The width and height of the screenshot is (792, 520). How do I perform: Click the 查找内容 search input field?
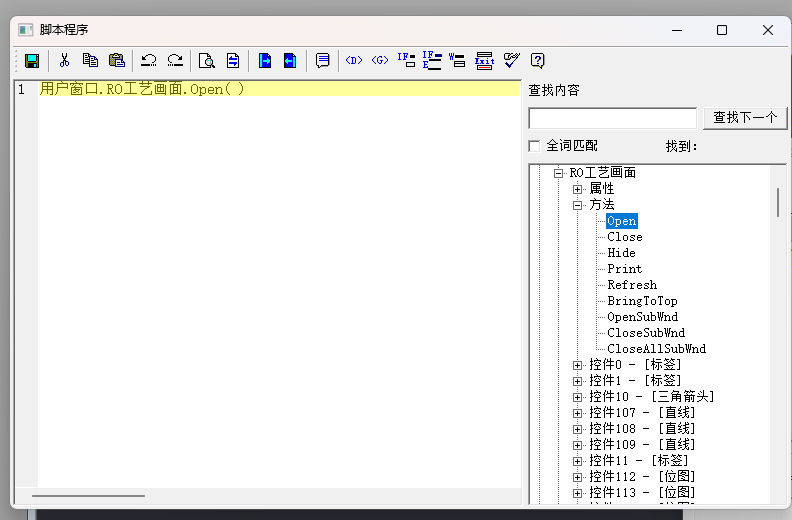point(612,118)
